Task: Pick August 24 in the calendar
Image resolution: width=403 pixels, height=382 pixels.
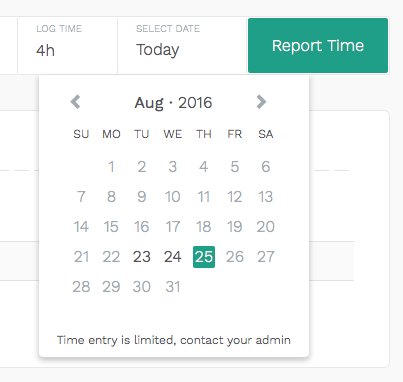Action: (173, 257)
